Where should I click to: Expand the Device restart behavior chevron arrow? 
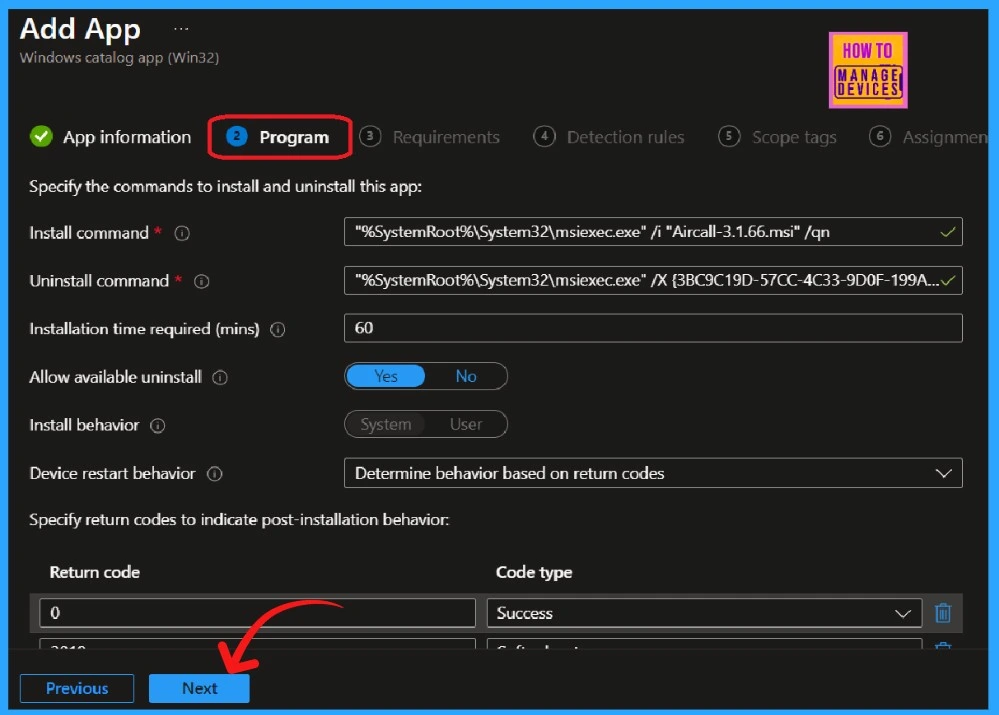click(x=944, y=473)
